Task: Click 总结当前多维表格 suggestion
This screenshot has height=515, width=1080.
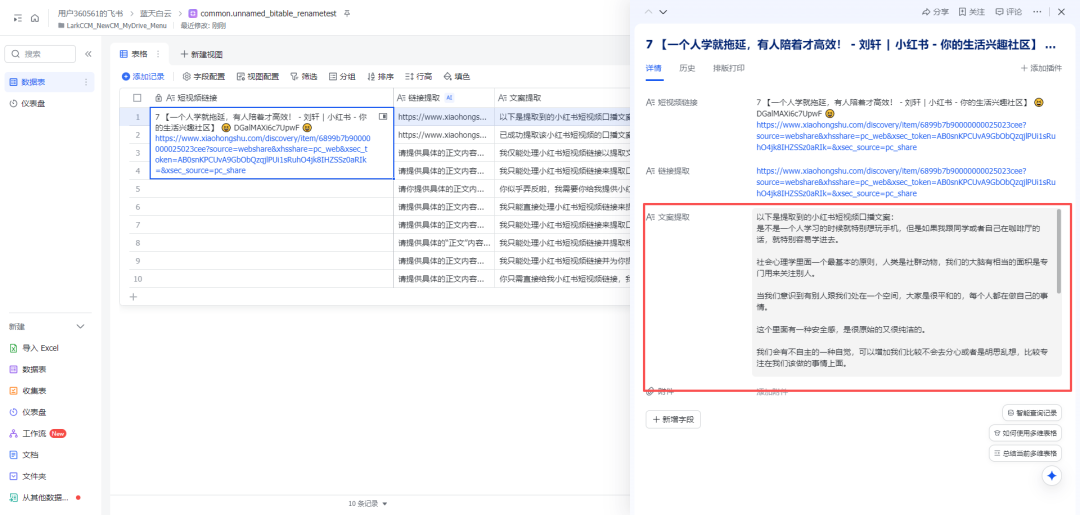Action: coord(1026,453)
